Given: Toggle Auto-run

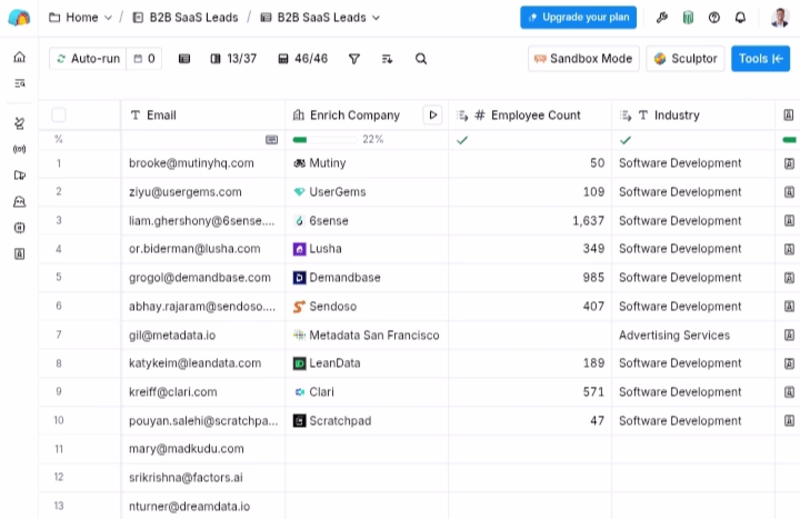Looking at the screenshot, I should (x=88, y=59).
